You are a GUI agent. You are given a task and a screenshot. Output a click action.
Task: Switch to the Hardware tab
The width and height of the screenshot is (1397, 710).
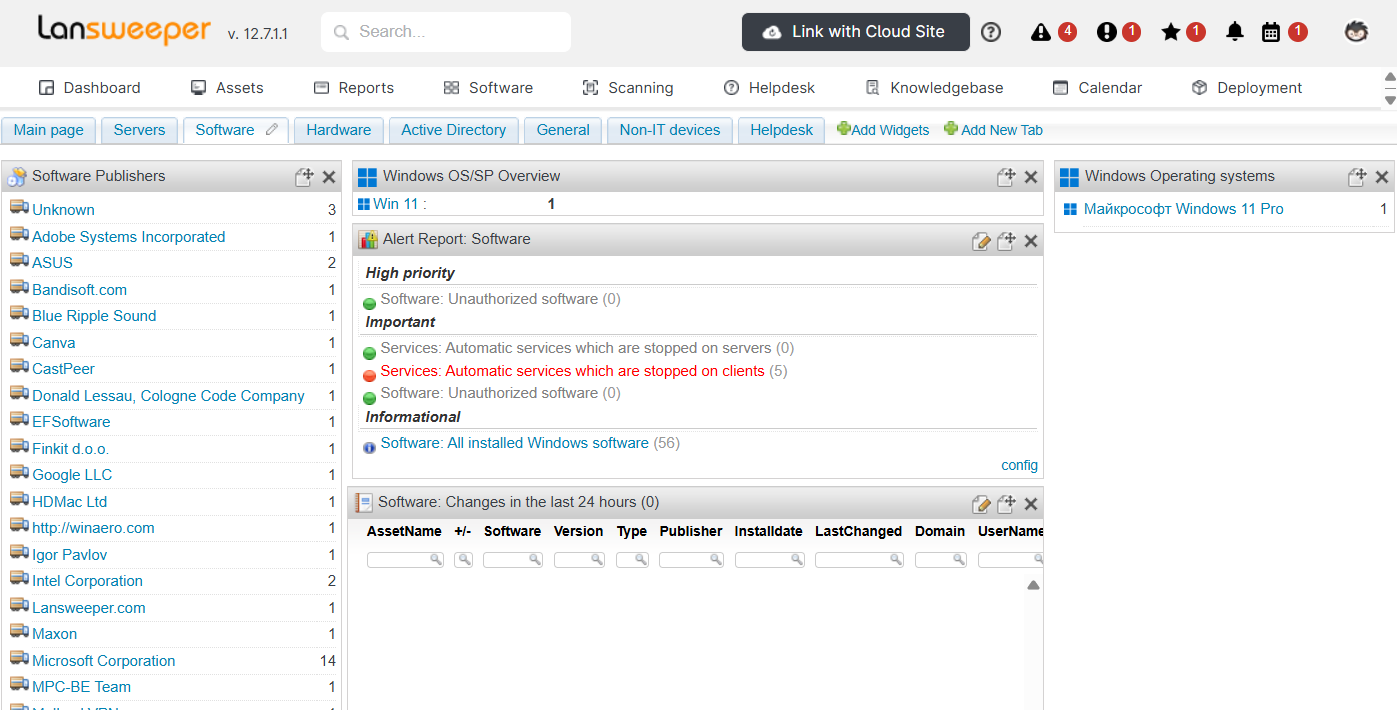339,130
